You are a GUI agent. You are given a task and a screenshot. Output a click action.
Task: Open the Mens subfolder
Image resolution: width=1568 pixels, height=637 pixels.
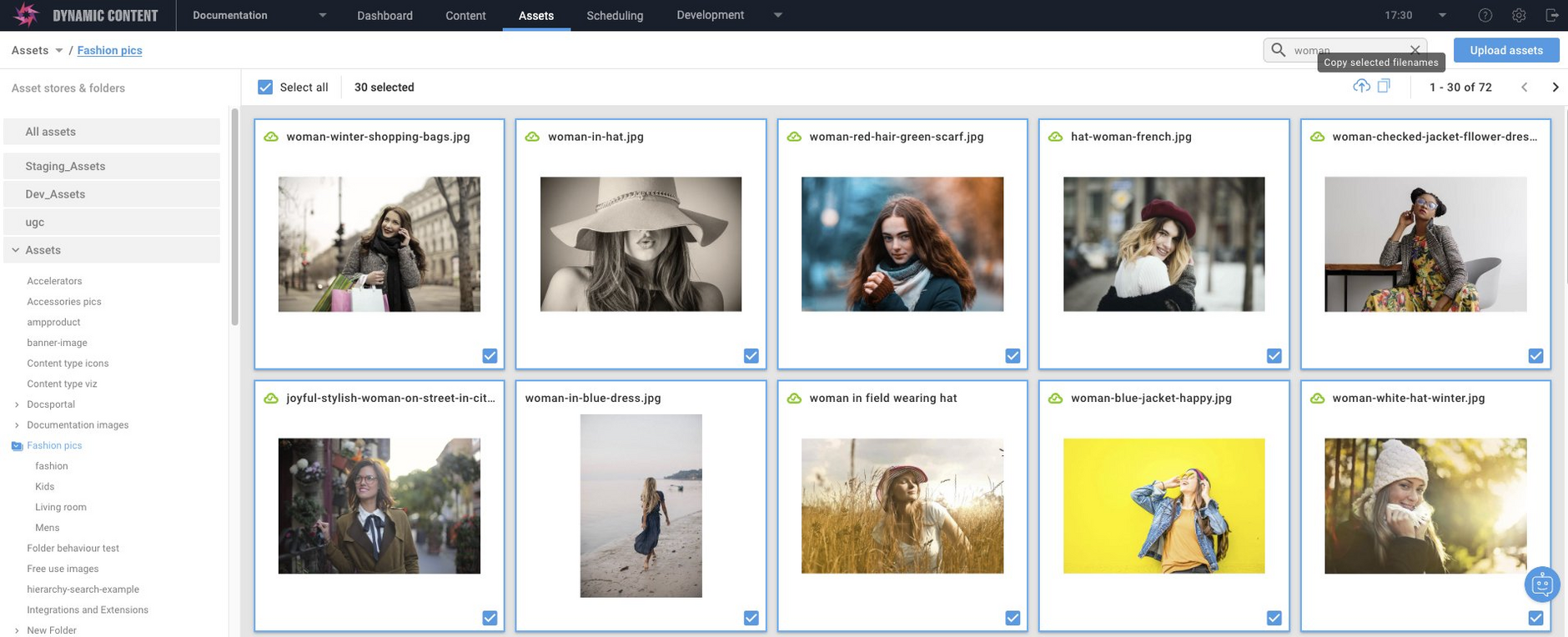(48, 528)
